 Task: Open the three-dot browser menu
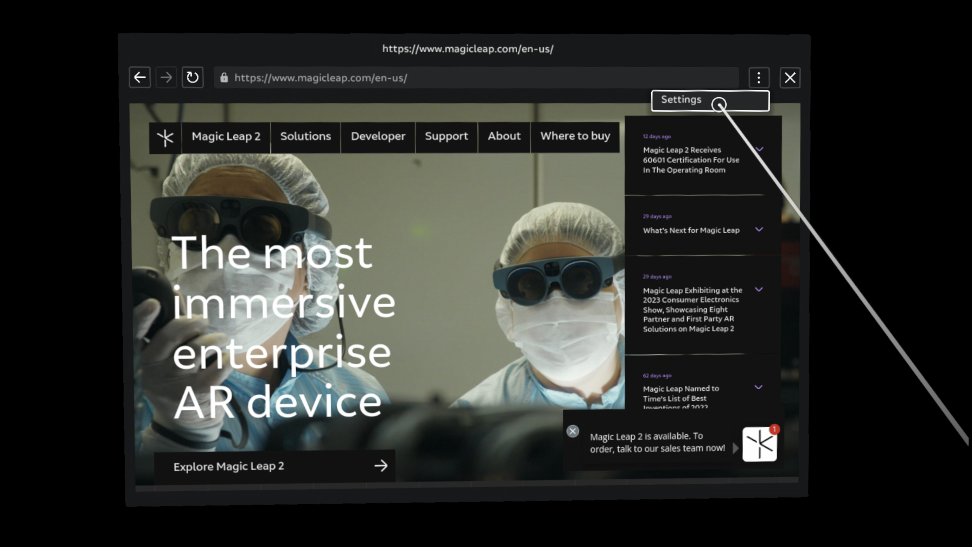(x=759, y=78)
